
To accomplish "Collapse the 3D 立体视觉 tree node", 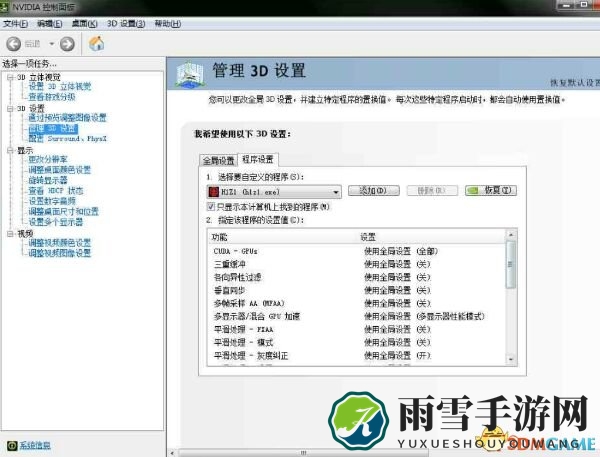I will (x=10, y=77).
